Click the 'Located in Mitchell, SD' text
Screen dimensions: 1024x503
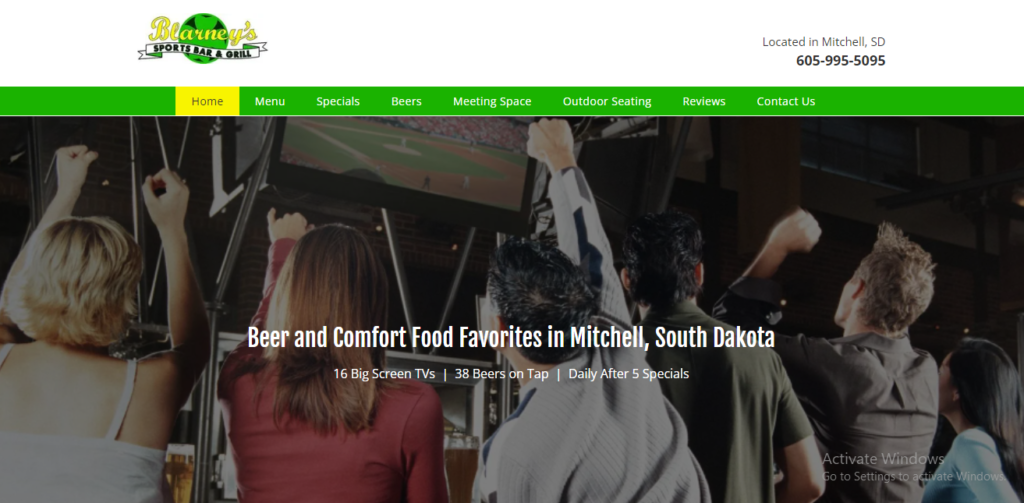(x=824, y=42)
